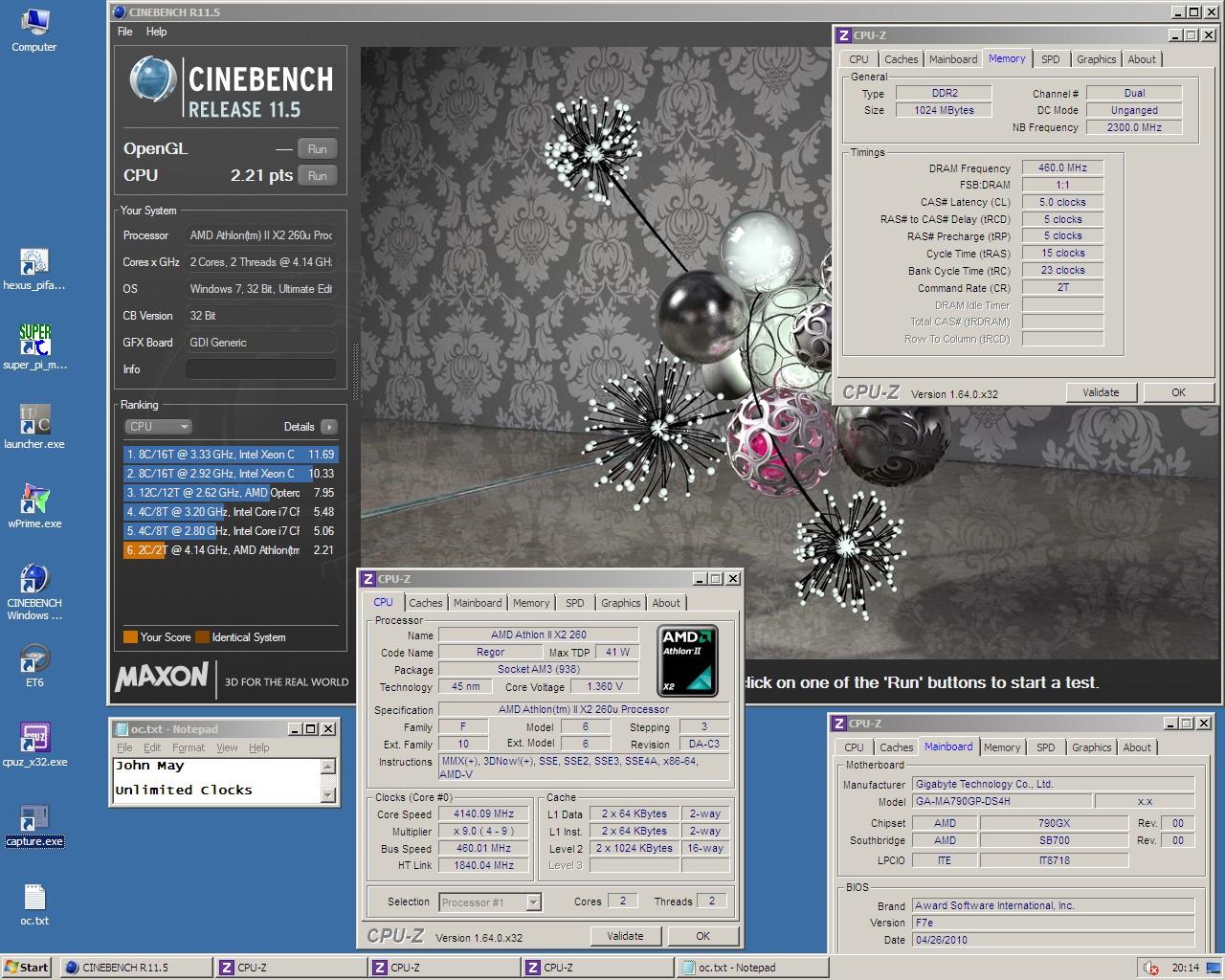Click the Cinebench sphere logo

point(153,79)
